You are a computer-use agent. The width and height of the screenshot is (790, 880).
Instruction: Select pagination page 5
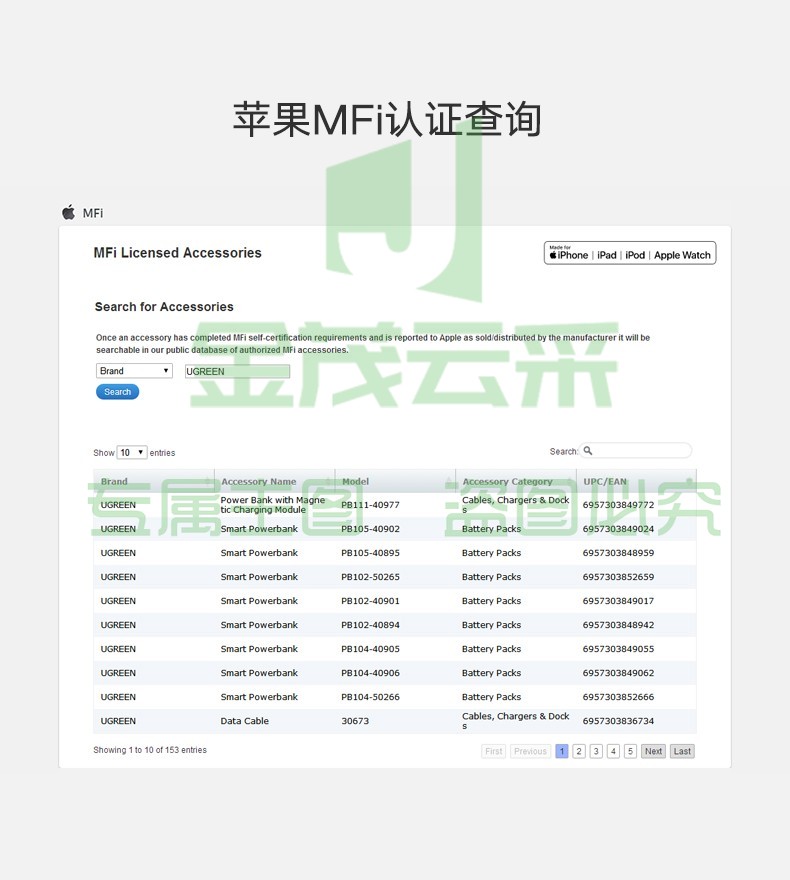[631, 751]
